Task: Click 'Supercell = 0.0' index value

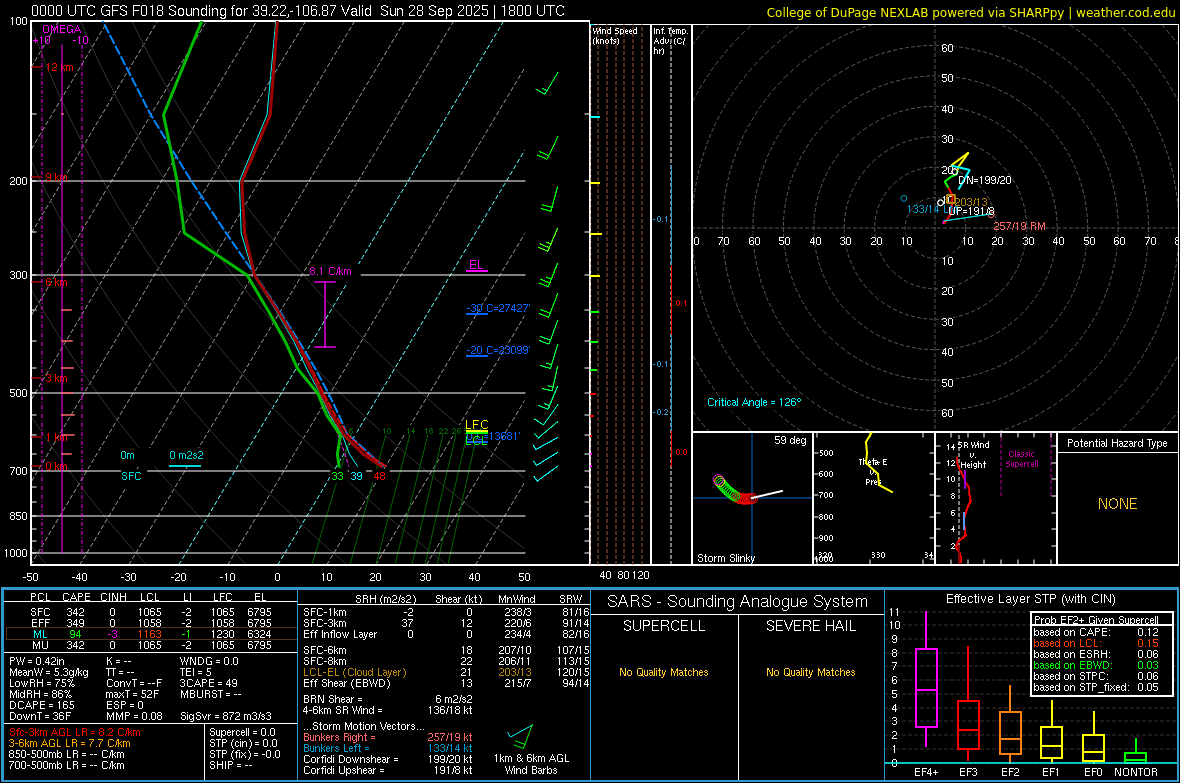Action: [x=242, y=732]
